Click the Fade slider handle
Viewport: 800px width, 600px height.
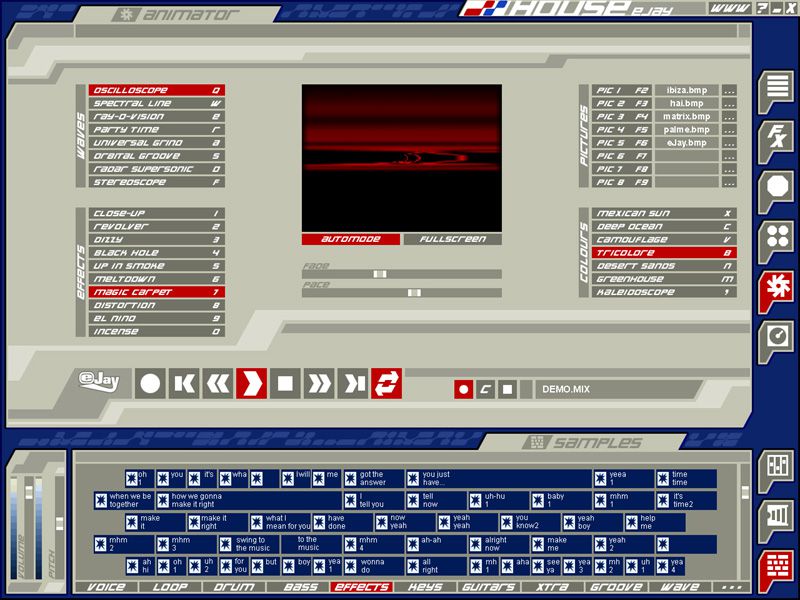[x=380, y=274]
